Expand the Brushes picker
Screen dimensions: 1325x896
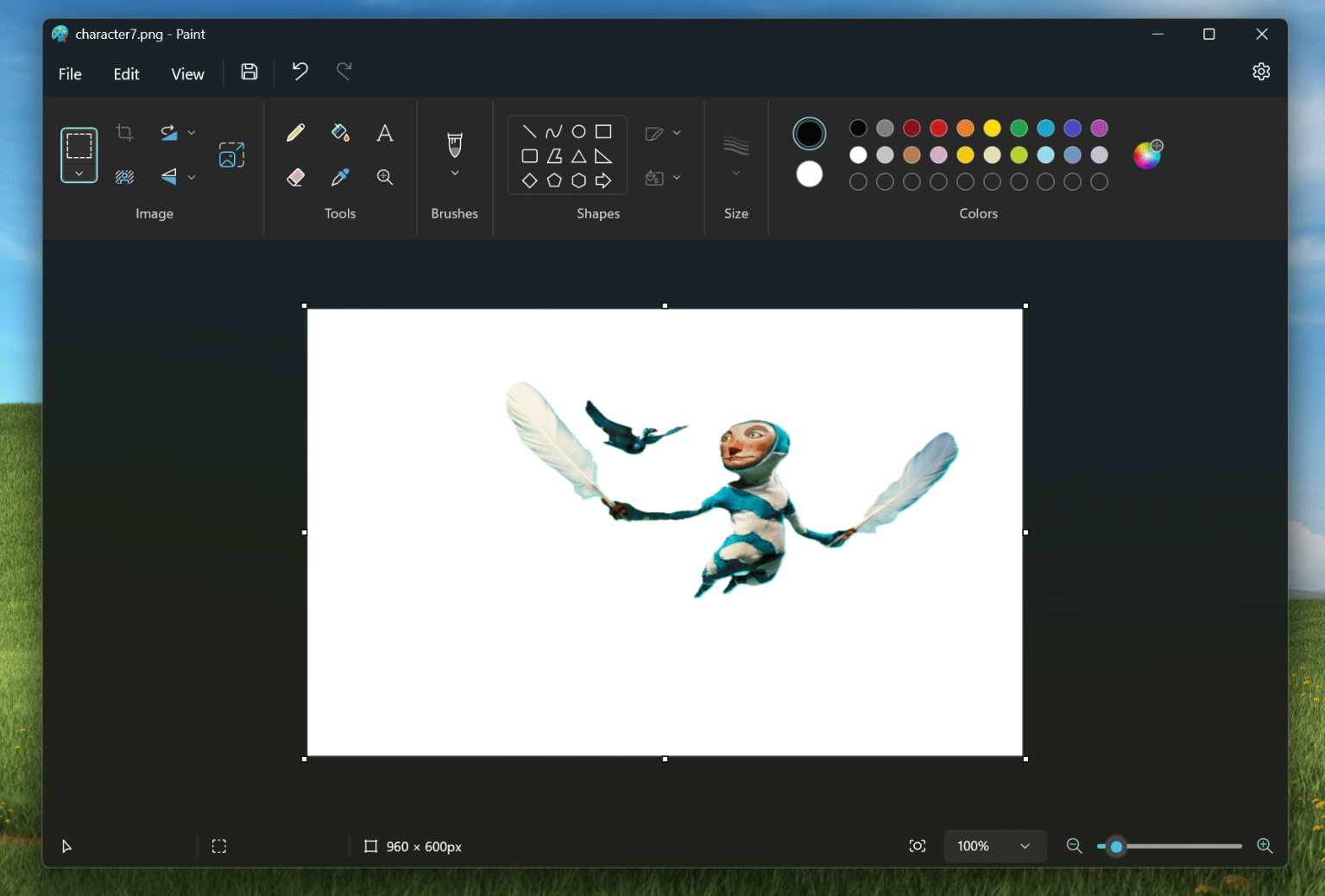pos(454,172)
